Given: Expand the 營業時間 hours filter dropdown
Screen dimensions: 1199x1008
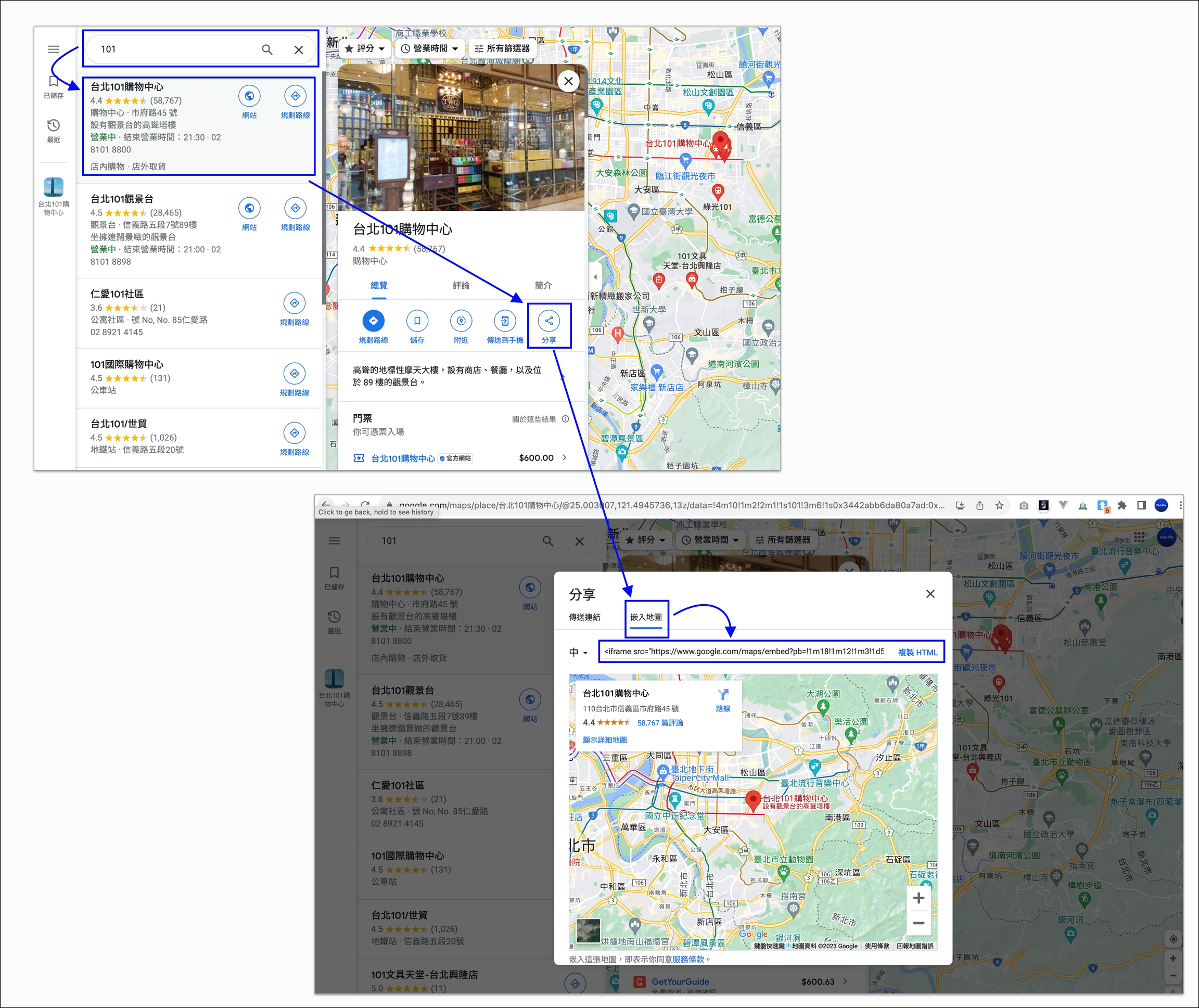Looking at the screenshot, I should coord(430,48).
